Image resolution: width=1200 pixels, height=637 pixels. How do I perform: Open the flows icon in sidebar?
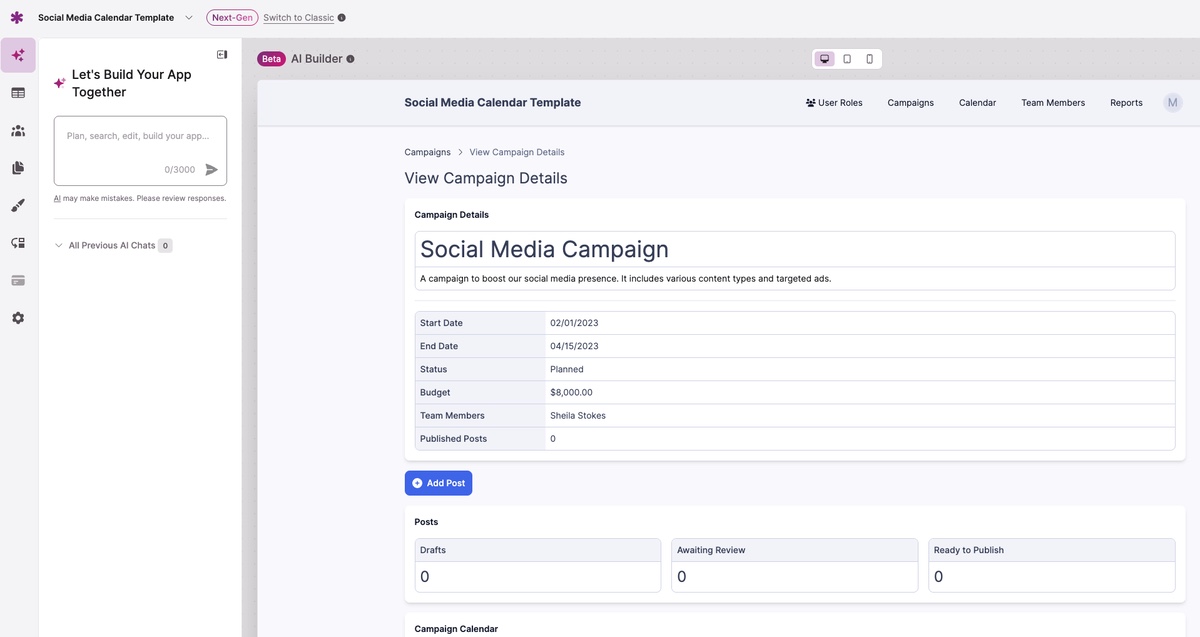click(18, 243)
